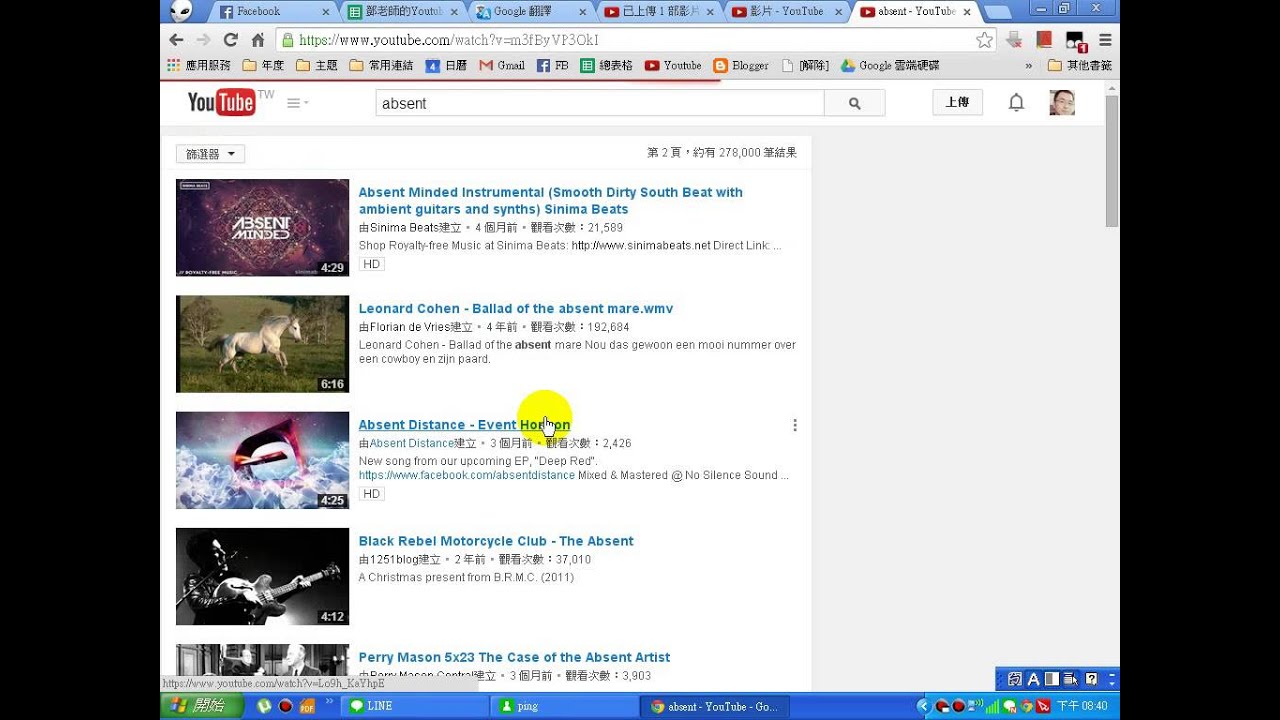Open Absent Minded Instrumental video title
The width and height of the screenshot is (1280, 720).
(x=550, y=200)
